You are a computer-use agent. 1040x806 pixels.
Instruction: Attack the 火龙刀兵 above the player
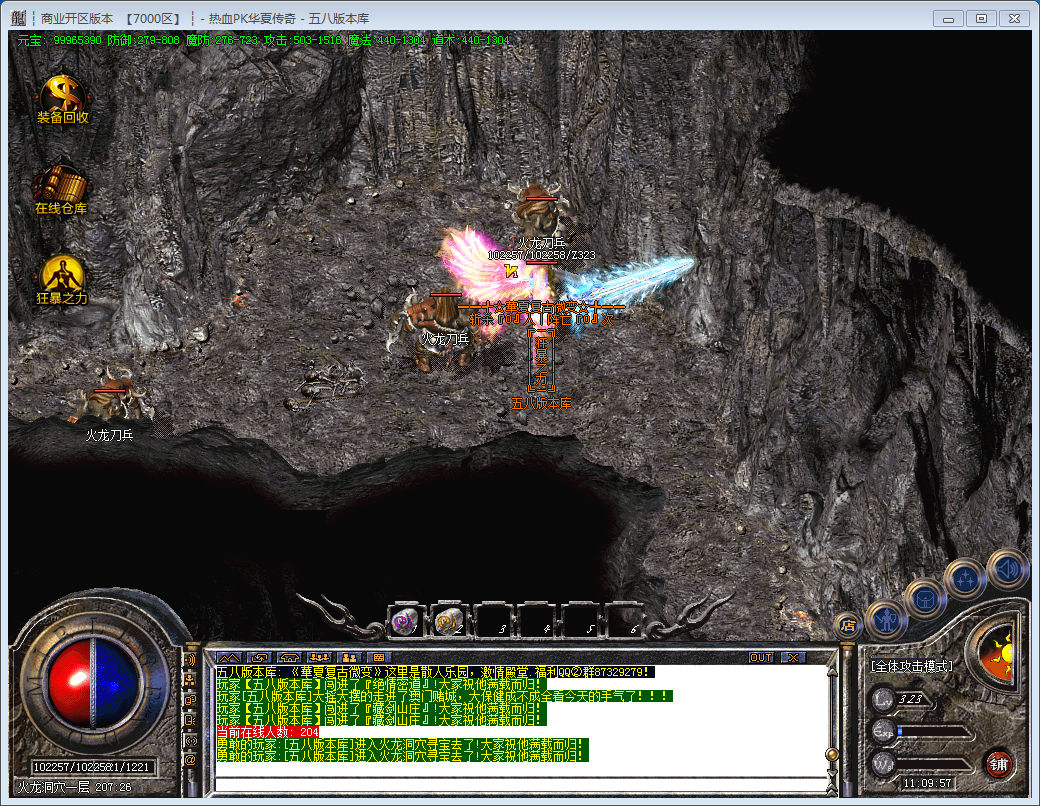click(539, 211)
